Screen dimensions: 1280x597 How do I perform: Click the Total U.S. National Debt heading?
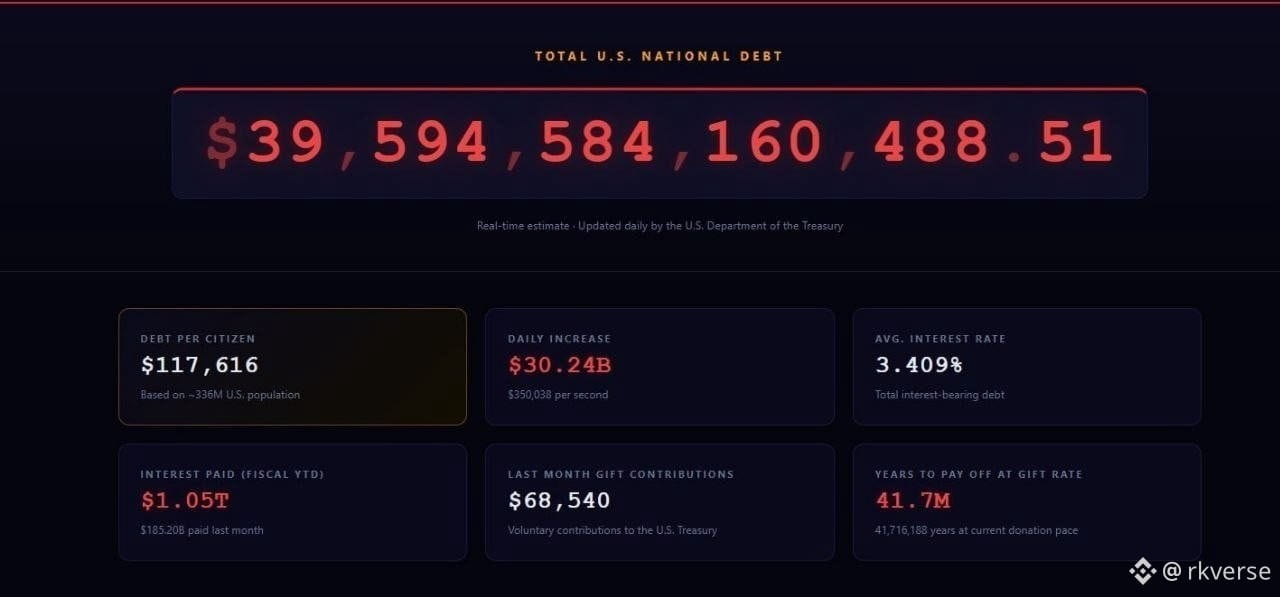point(659,56)
